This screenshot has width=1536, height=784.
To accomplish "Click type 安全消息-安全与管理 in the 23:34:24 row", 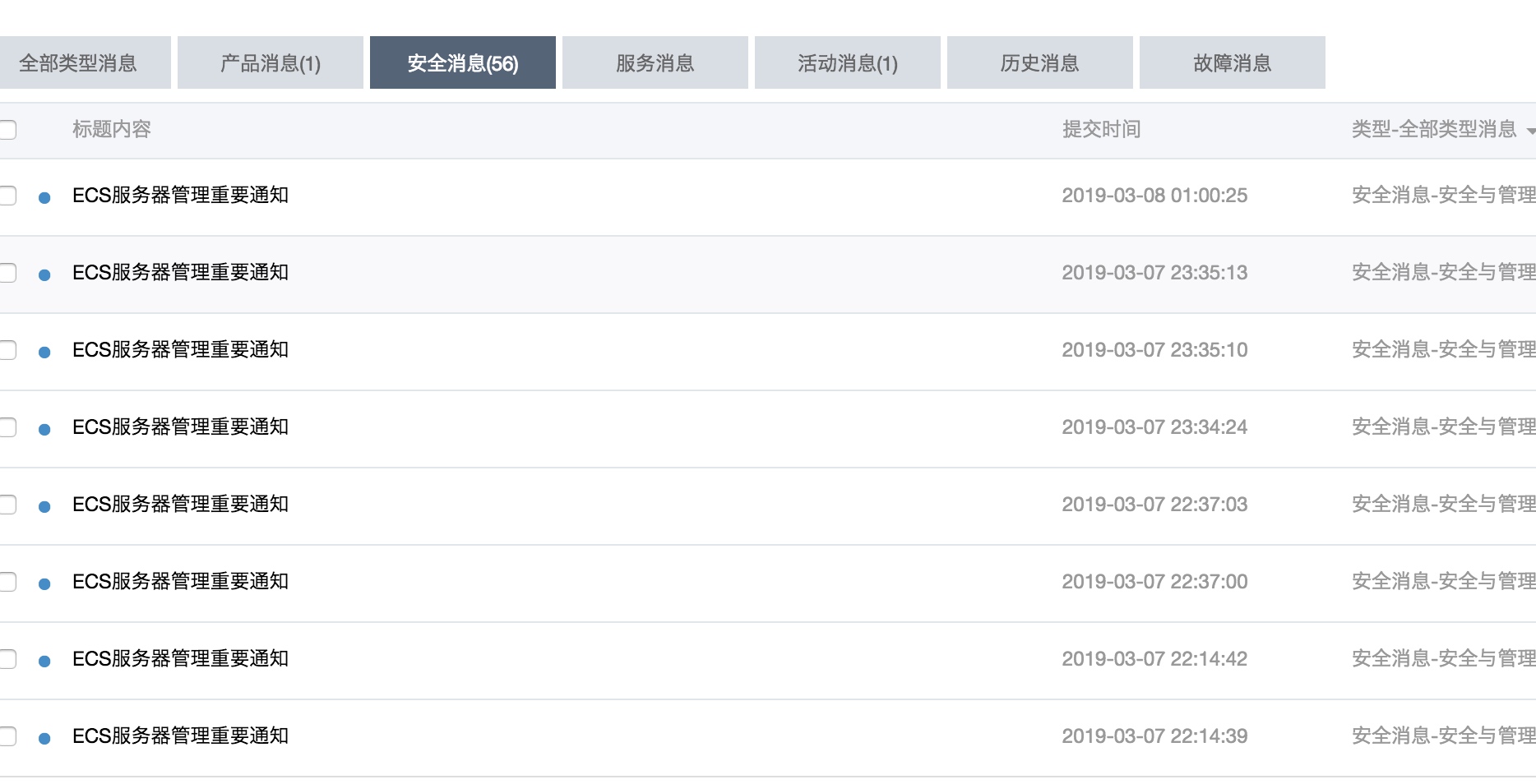I will click(x=1444, y=427).
